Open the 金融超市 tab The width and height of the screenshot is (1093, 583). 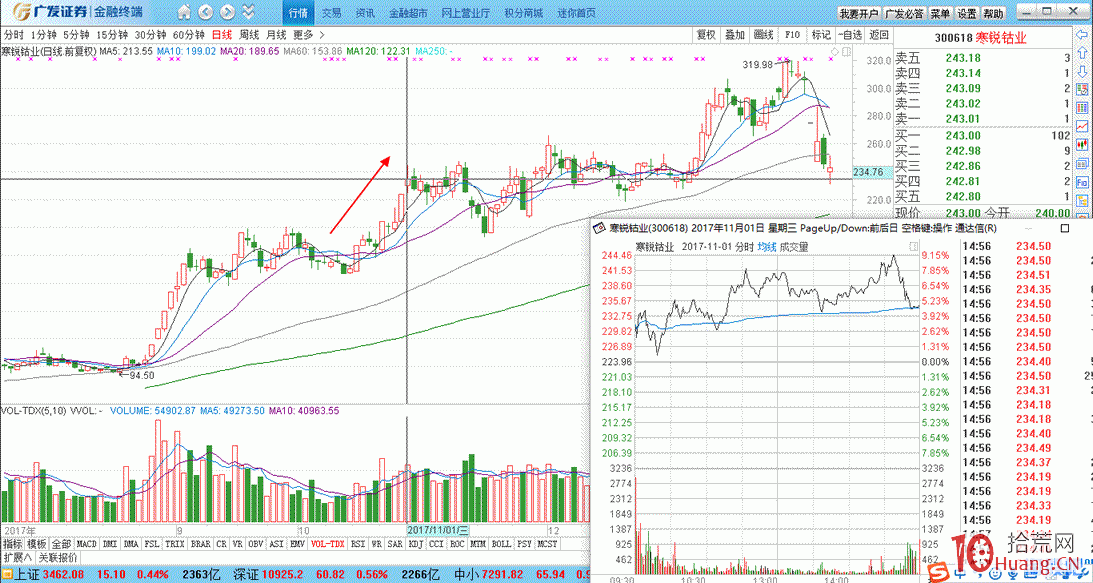point(408,13)
